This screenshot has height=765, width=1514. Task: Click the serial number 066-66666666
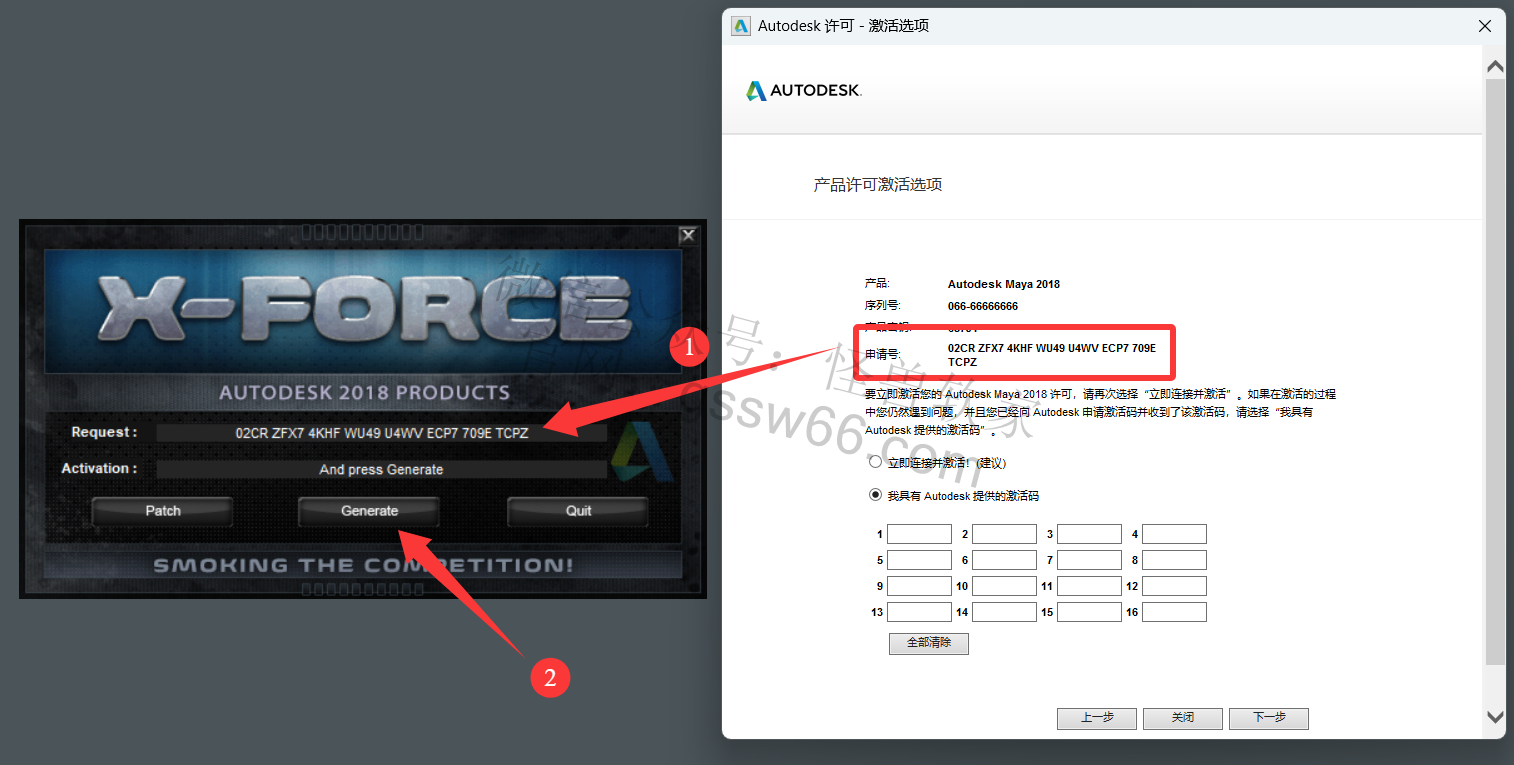tap(982, 306)
